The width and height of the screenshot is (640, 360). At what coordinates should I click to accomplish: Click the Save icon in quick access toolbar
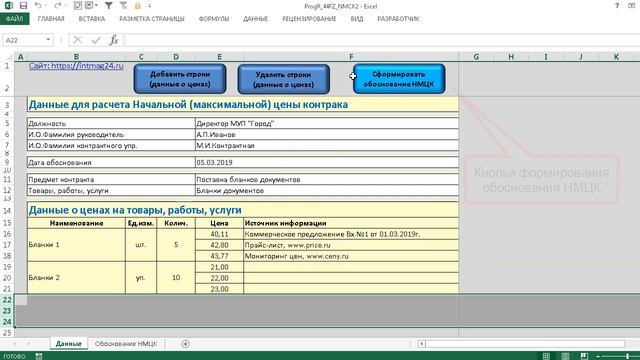coord(23,6)
